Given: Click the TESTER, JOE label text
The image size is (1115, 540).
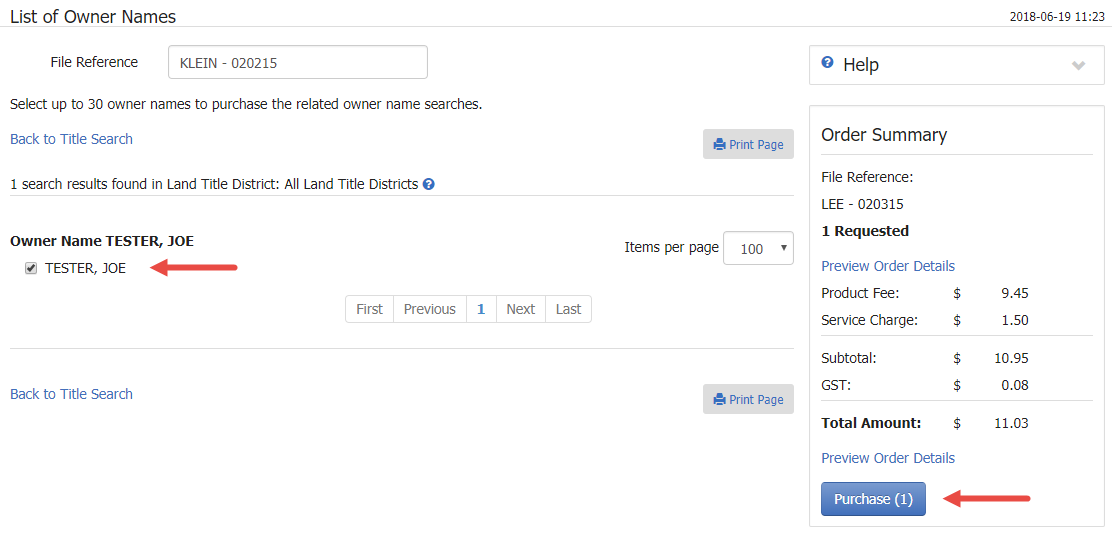Looking at the screenshot, I should [85, 269].
